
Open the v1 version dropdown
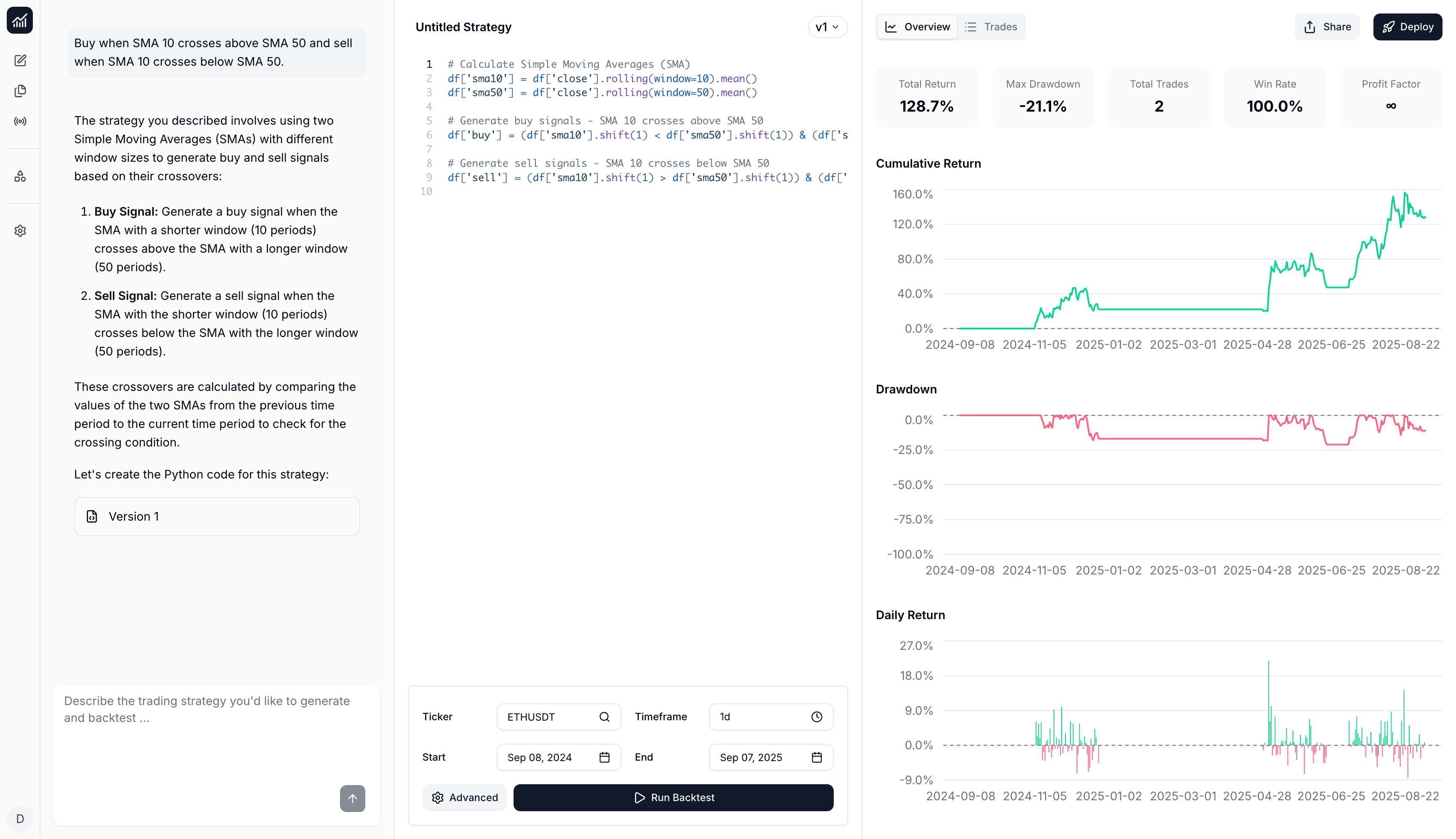[827, 27]
